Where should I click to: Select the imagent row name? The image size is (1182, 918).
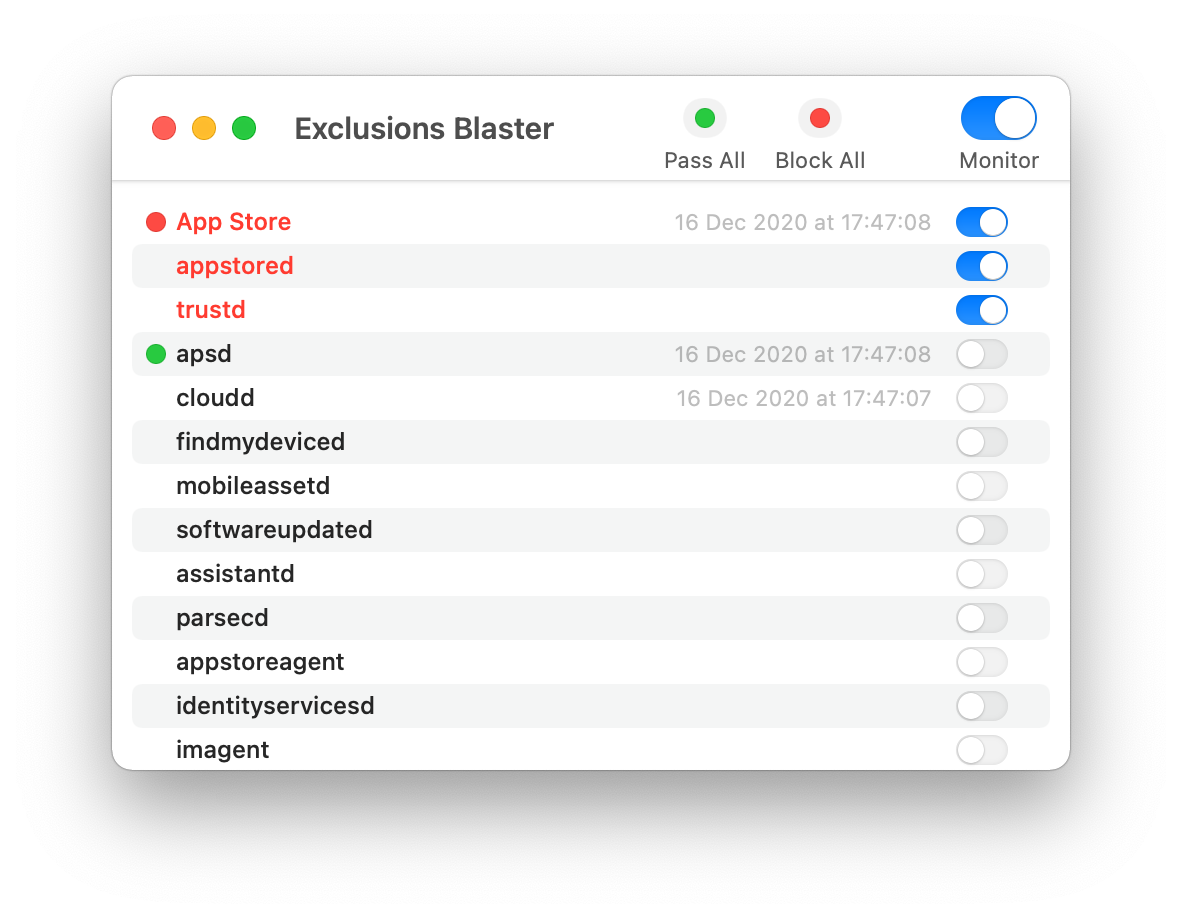coord(222,750)
